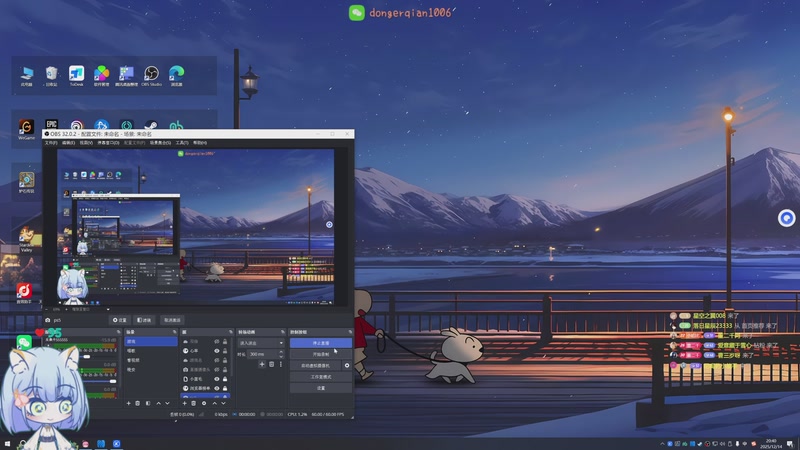The image size is (800, 450).
Task: Hide the 浏览器 source with its eye icon
Action: (x=217, y=388)
